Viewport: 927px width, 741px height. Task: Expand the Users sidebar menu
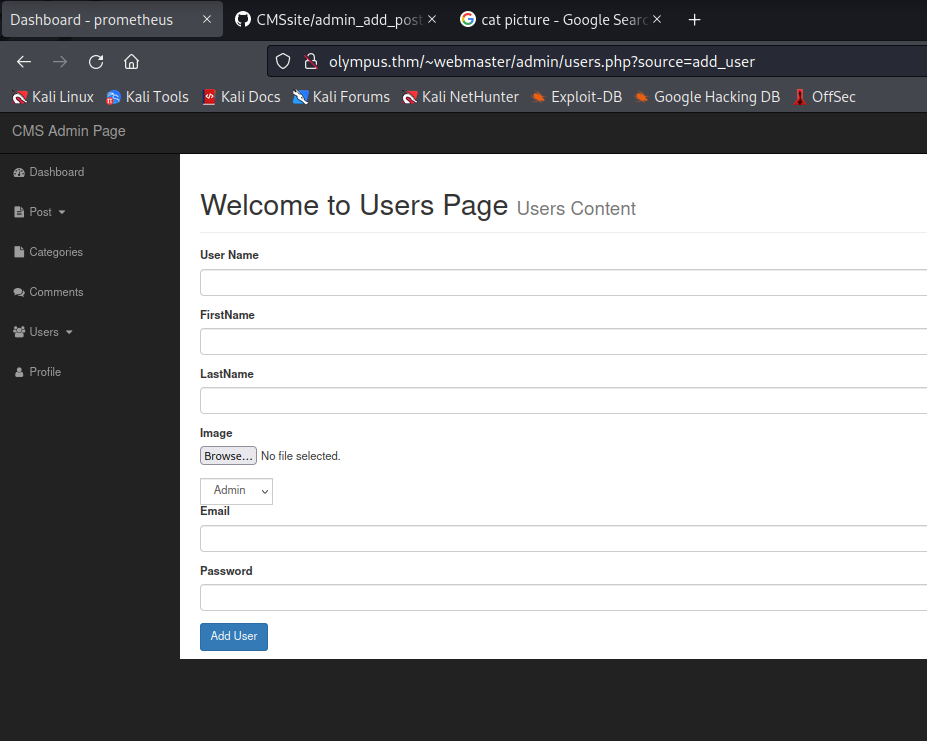44,332
